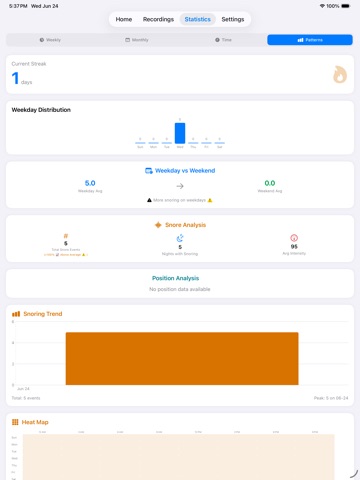Tap the 'Heat Map' heading
This screenshot has height=480, width=360.
(x=35, y=422)
